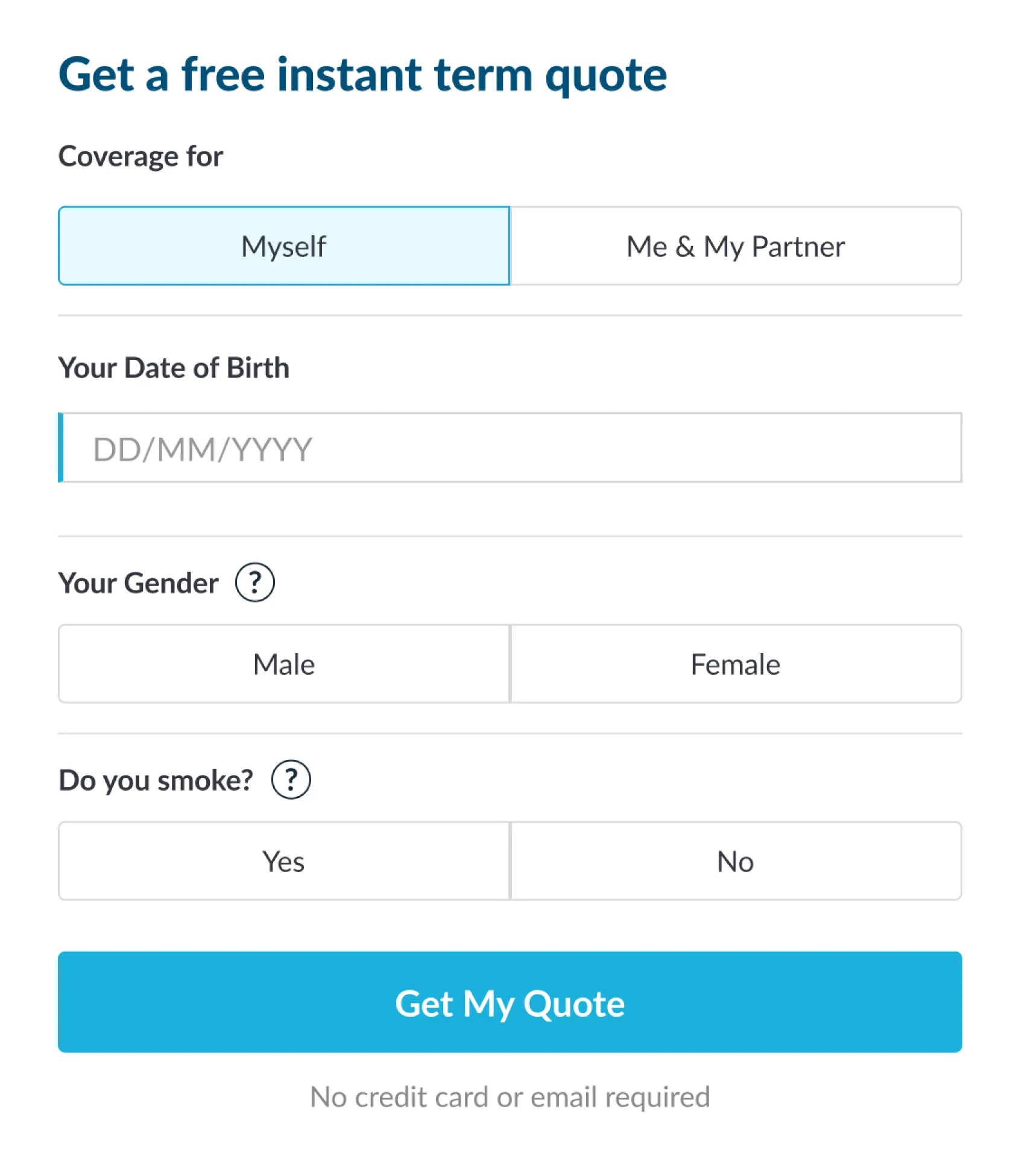Click the Coverage for section label
The height and width of the screenshot is (1176, 1013).
[141, 156]
